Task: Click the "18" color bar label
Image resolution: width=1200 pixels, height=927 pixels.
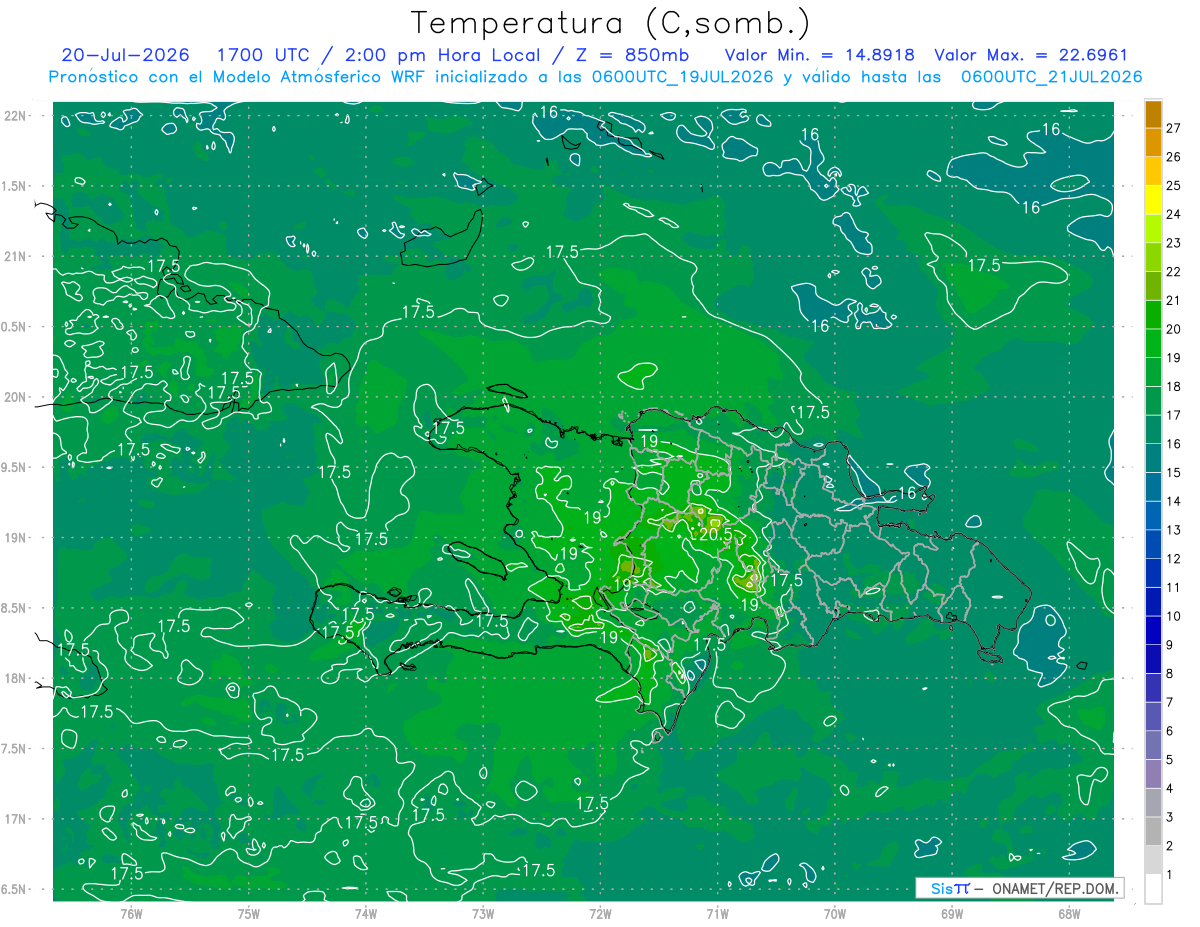Action: point(1174,386)
